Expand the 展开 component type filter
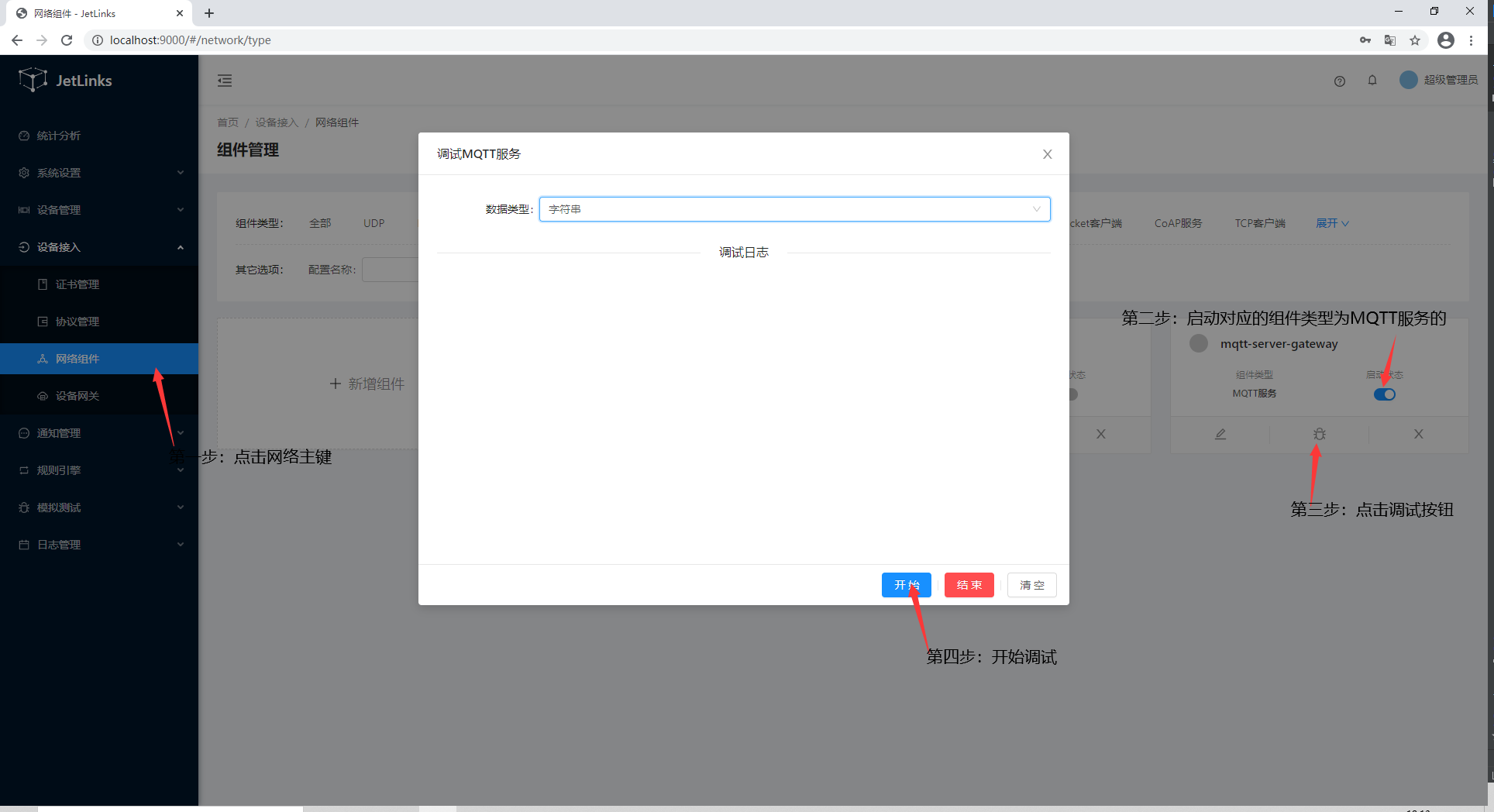The width and height of the screenshot is (1494, 812). pos(1332,223)
